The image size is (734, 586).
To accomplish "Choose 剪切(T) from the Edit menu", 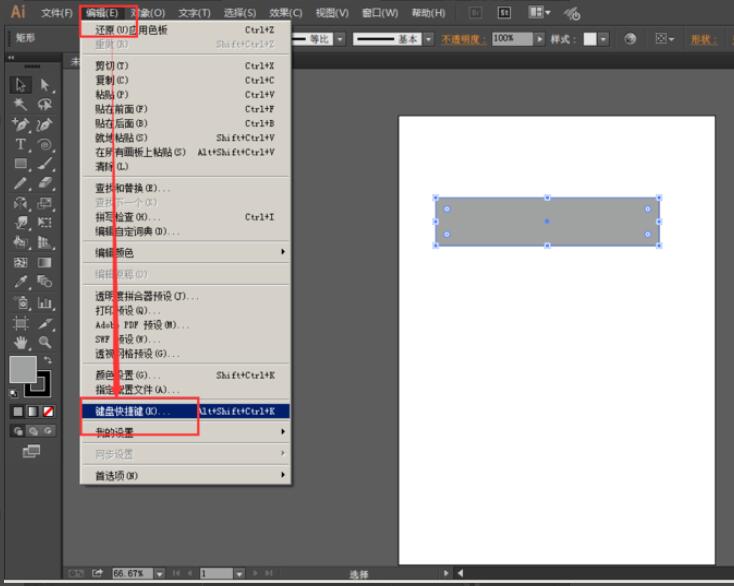I will 186,66.
